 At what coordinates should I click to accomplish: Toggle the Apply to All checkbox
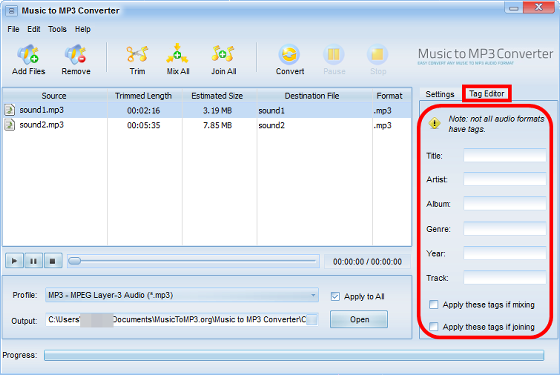coord(335,296)
